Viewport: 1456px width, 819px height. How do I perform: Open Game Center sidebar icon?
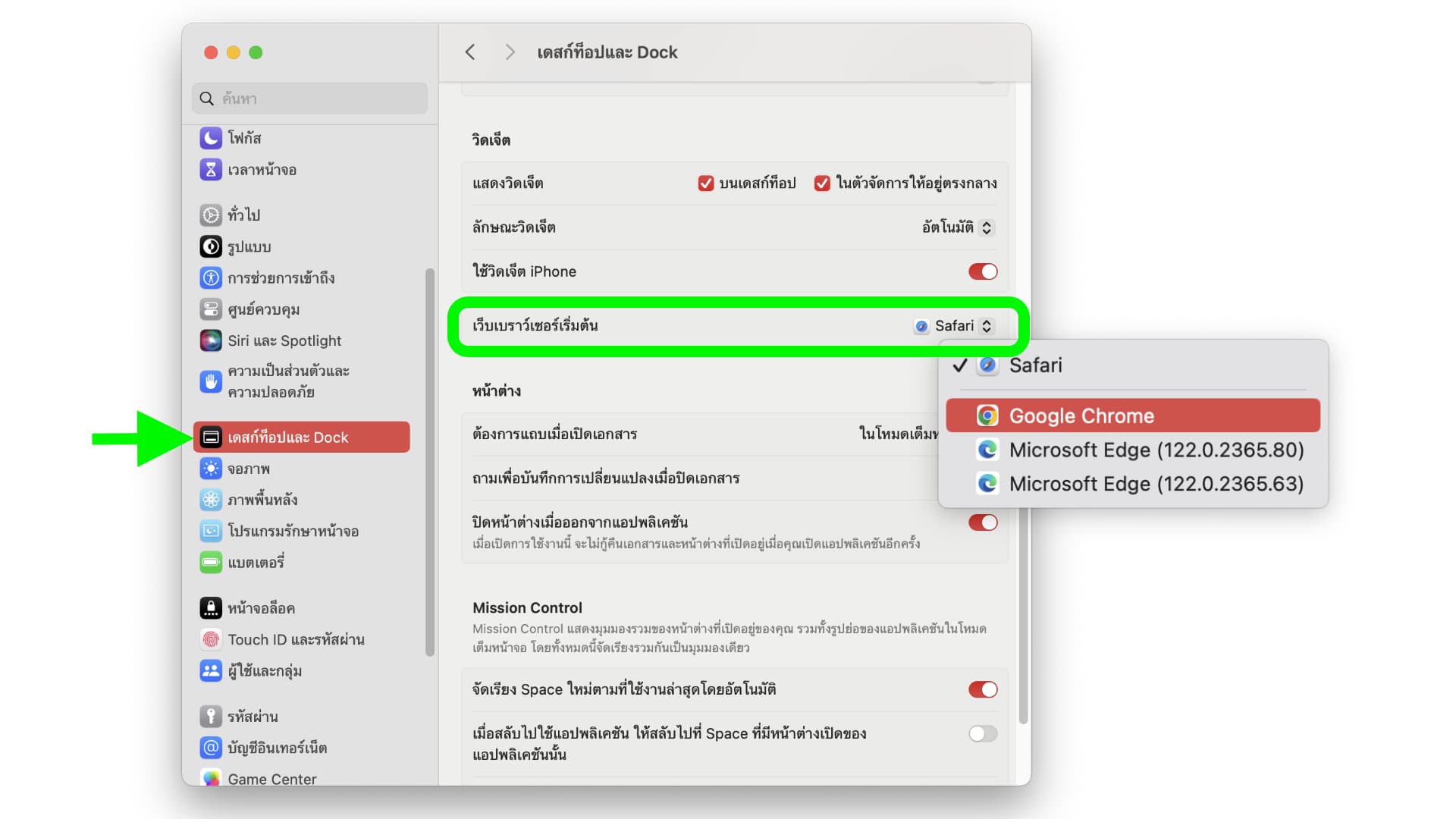point(211,778)
